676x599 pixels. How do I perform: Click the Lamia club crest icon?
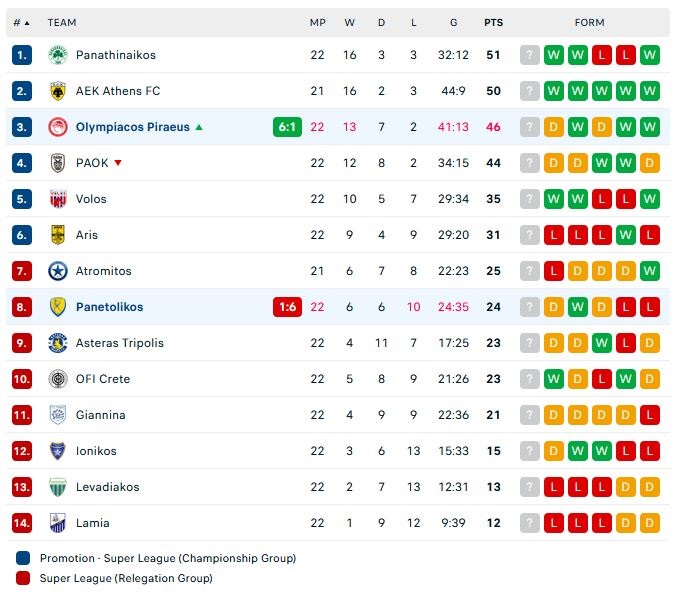57,523
